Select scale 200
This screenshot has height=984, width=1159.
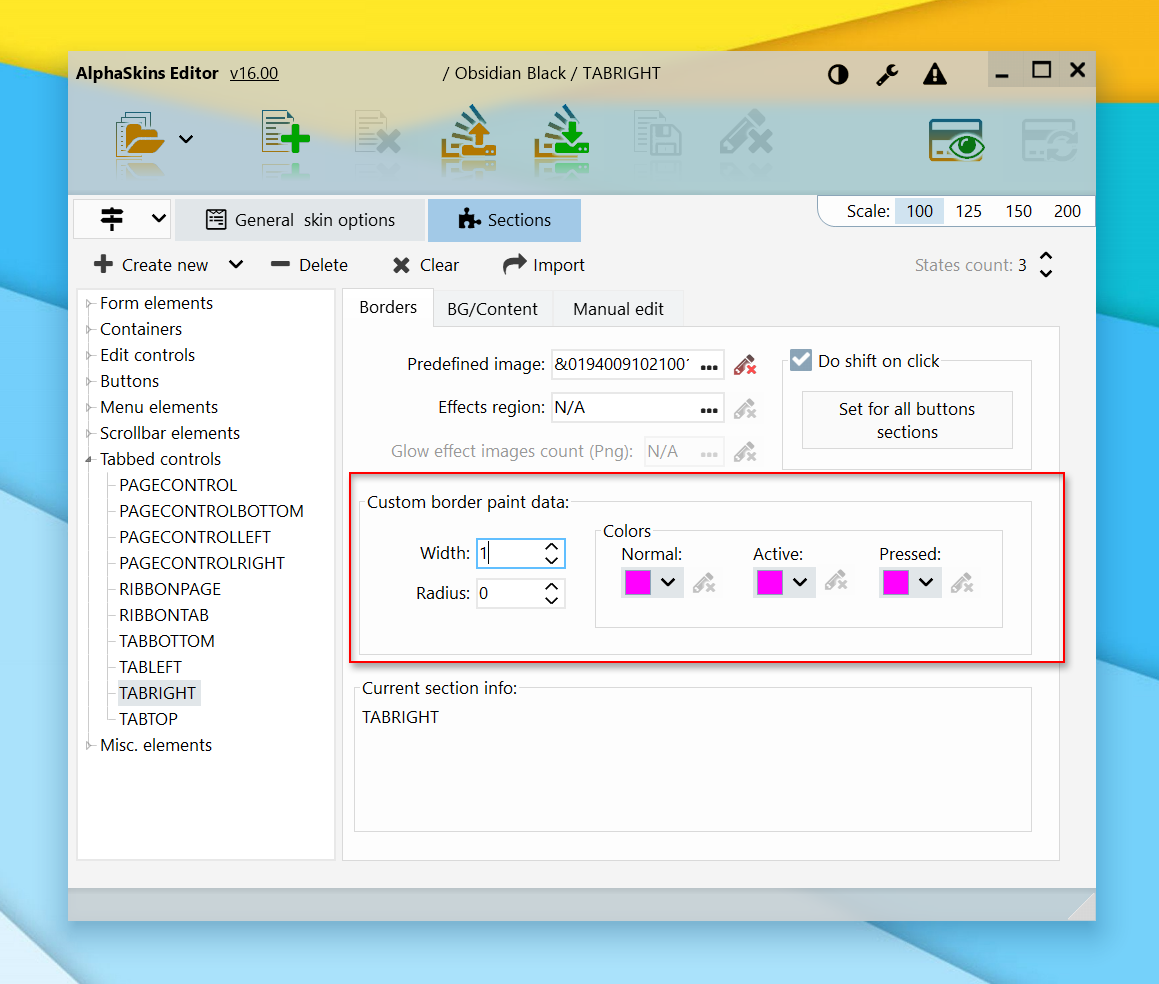(1067, 211)
